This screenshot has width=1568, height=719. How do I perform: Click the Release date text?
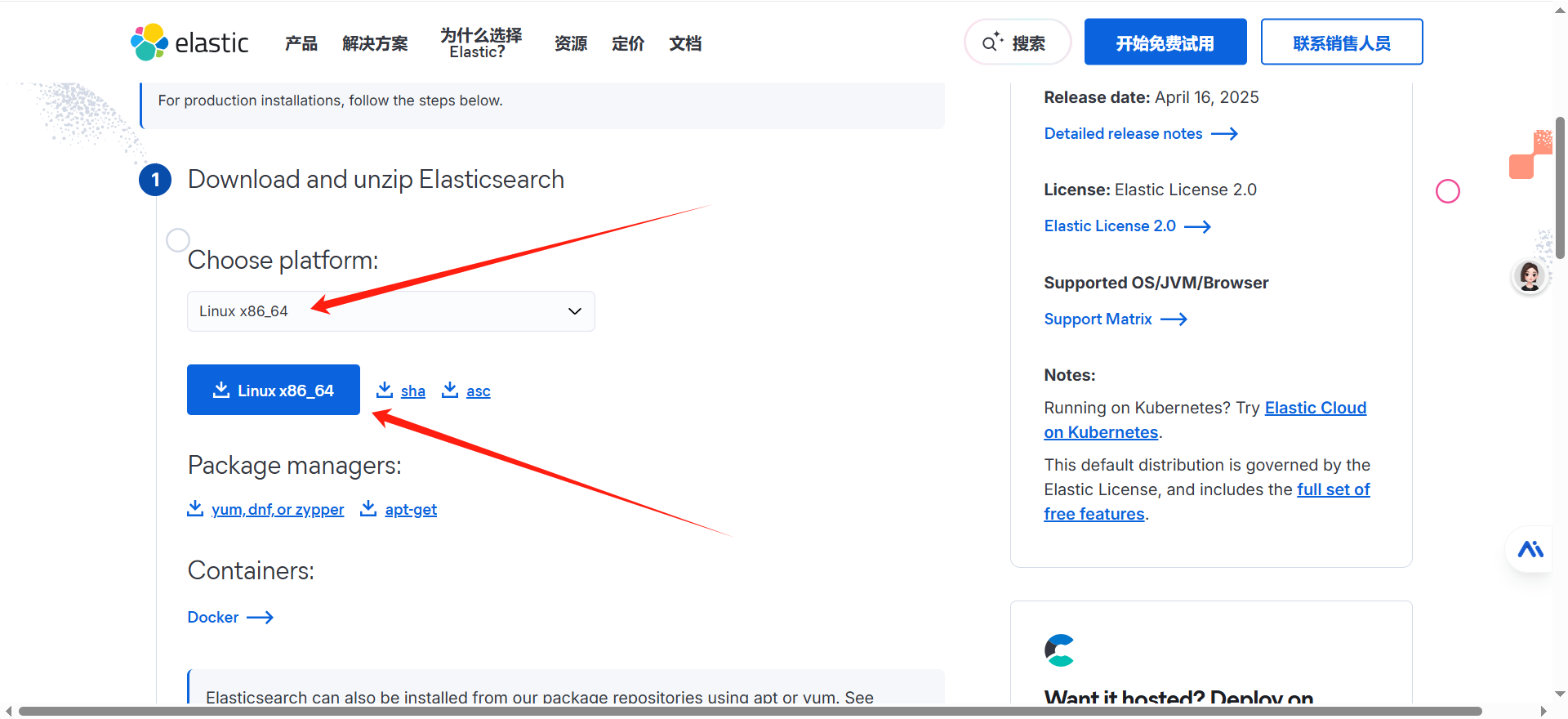tap(1151, 97)
